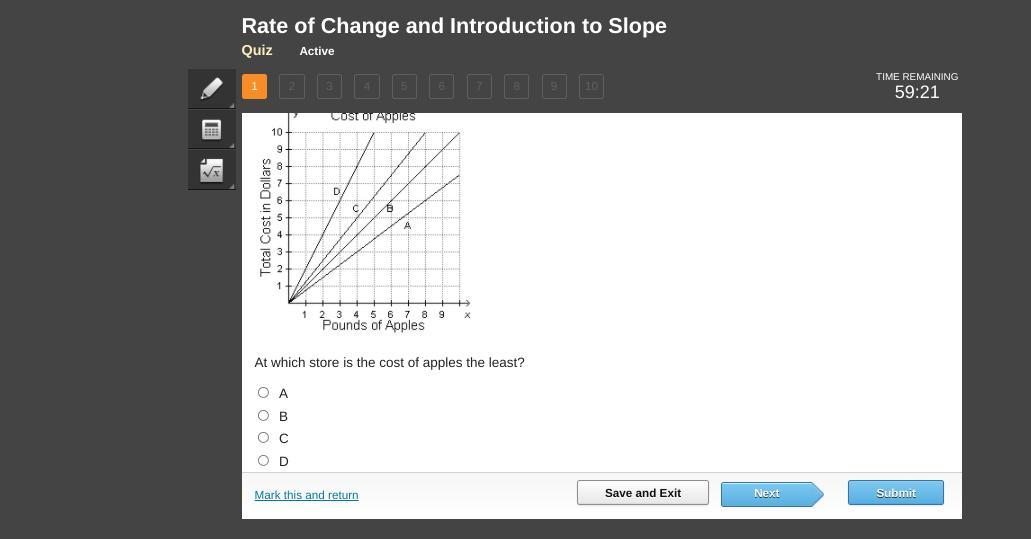Select radio option A
The image size is (1031, 539).
point(263,393)
